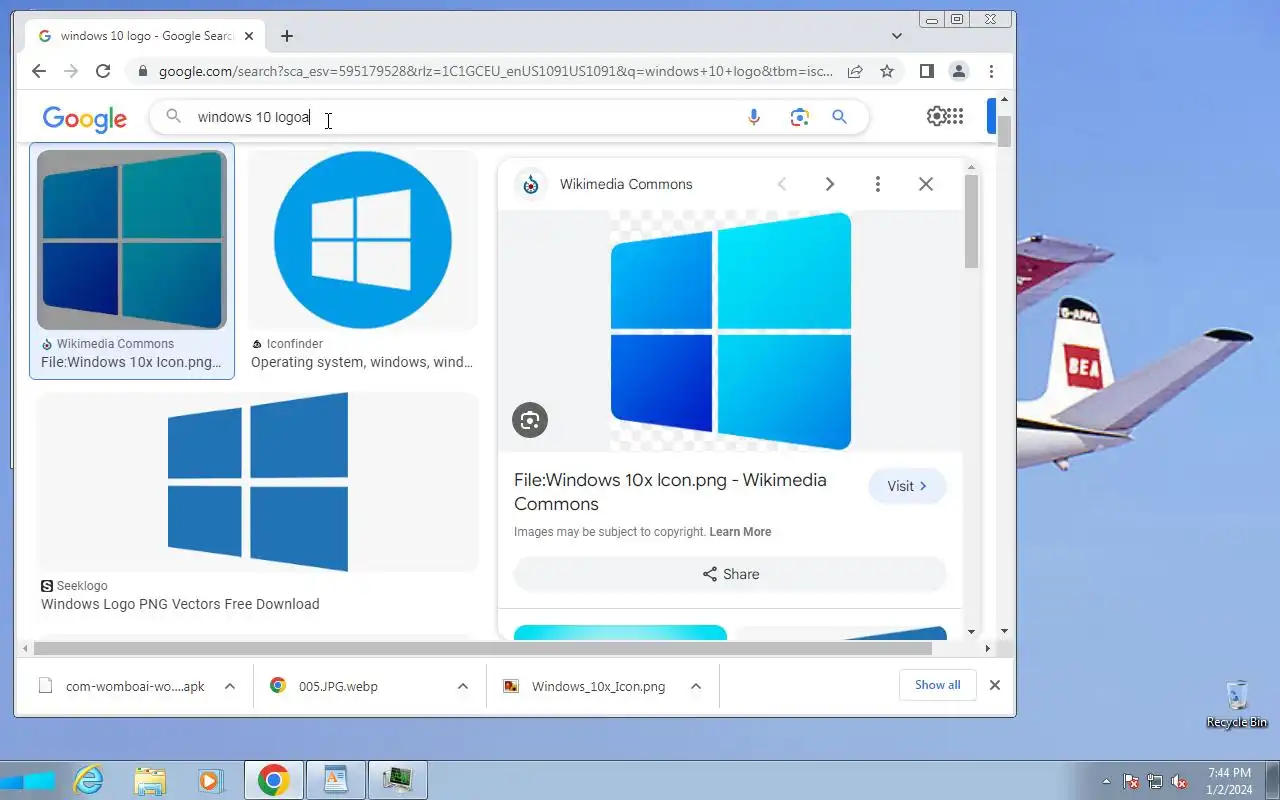This screenshot has width=1280, height=800.
Task: Open Internet Explorer from taskbar
Action: (89, 780)
